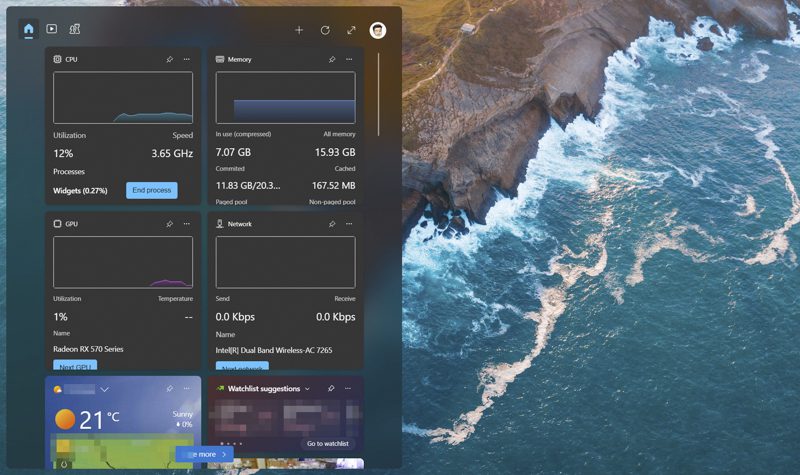The image size is (800, 475).
Task: Pin the Watchlist suggestions widget
Action: click(x=331, y=388)
